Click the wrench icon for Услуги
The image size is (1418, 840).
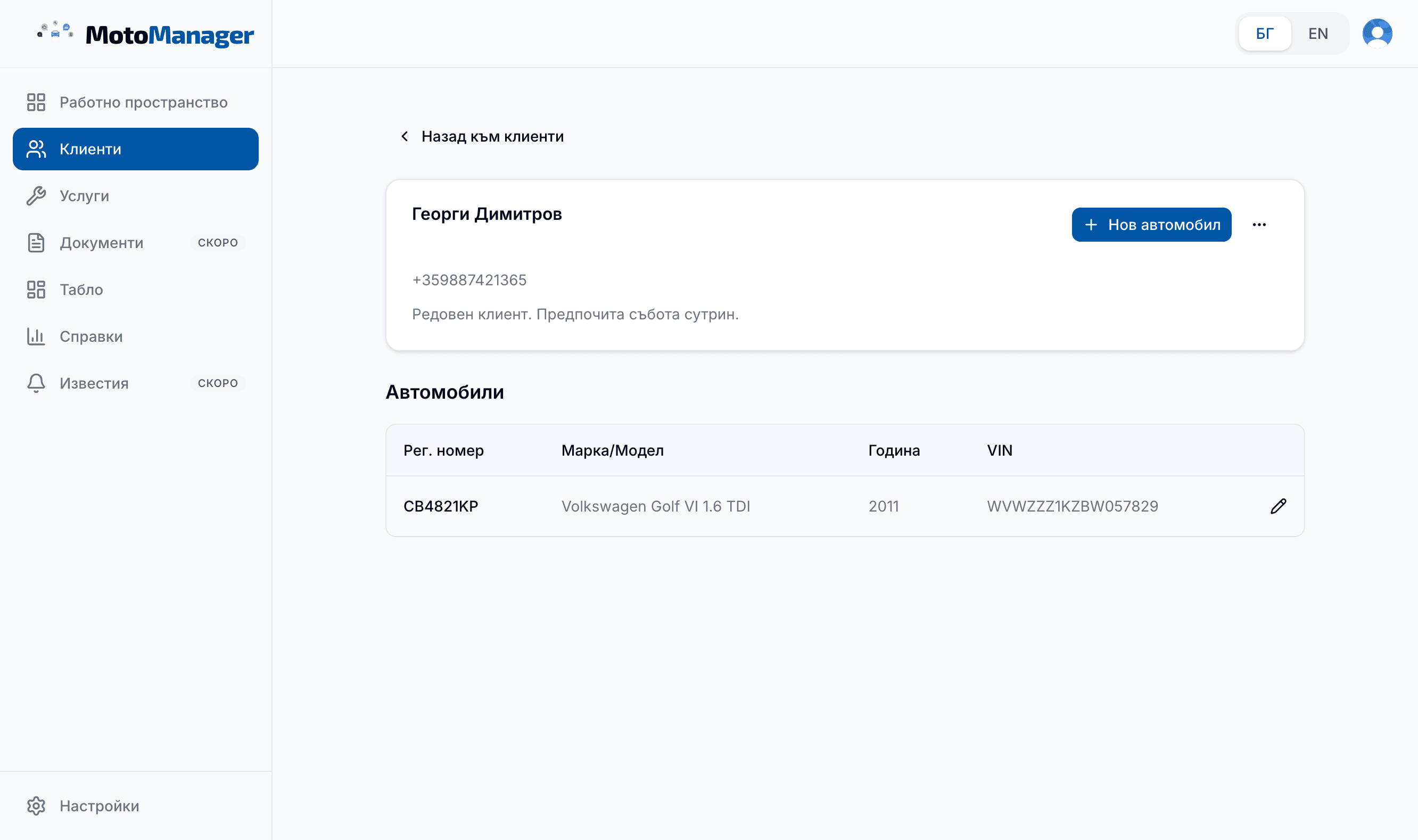[36, 196]
